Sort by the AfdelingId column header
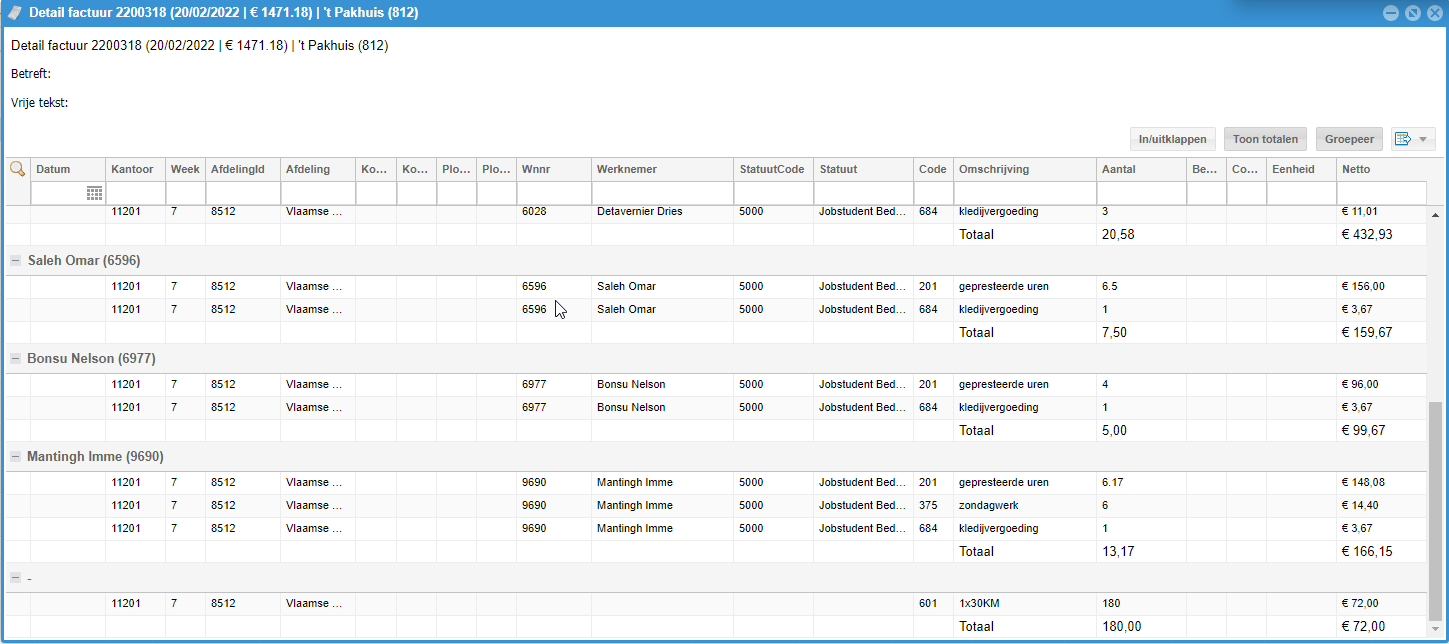The image size is (1449, 644). coord(243,169)
